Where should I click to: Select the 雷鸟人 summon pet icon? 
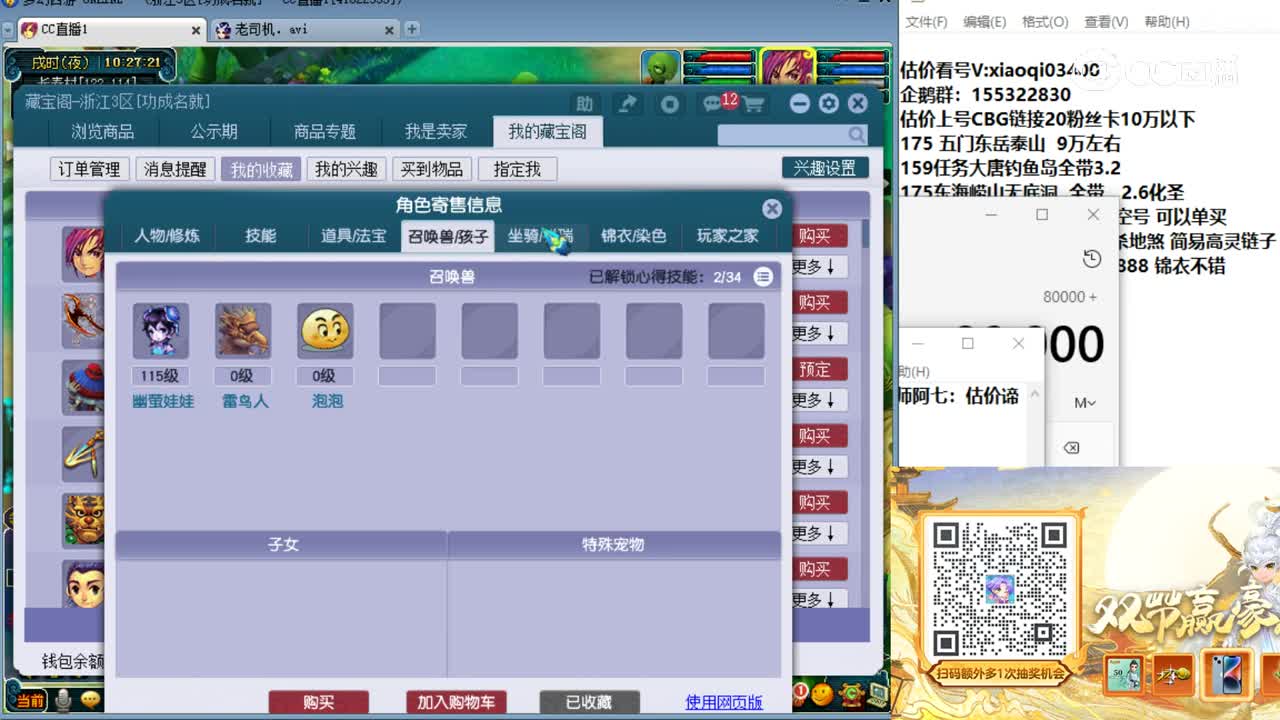[x=243, y=331]
